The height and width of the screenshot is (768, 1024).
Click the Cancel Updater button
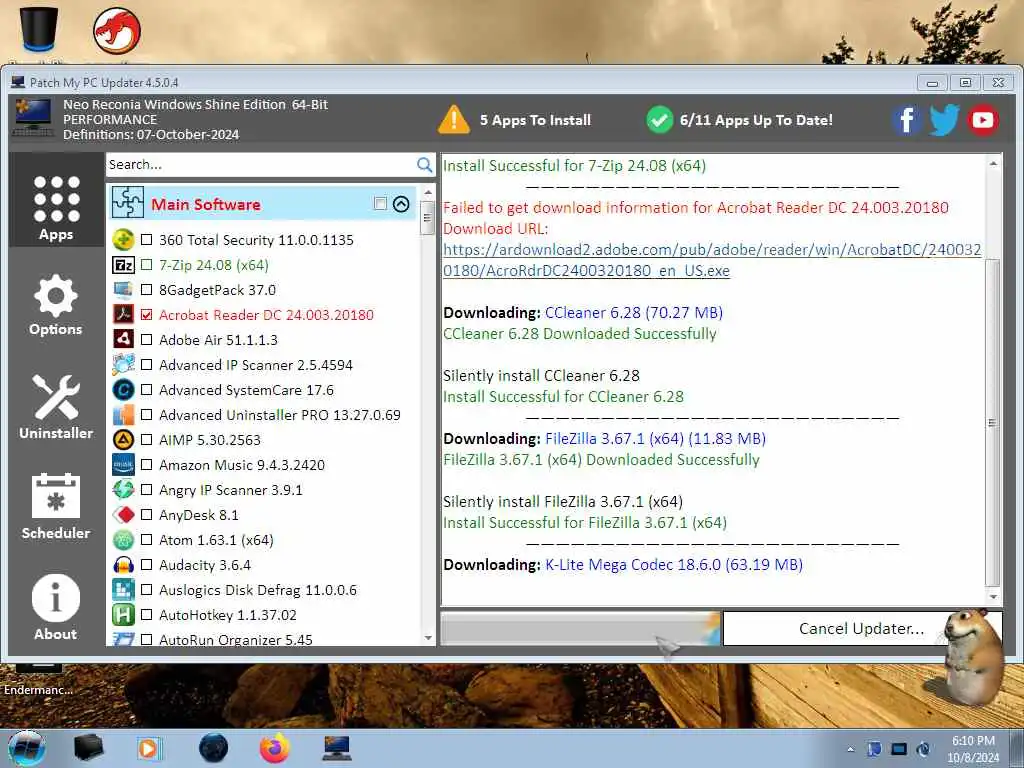coord(861,628)
